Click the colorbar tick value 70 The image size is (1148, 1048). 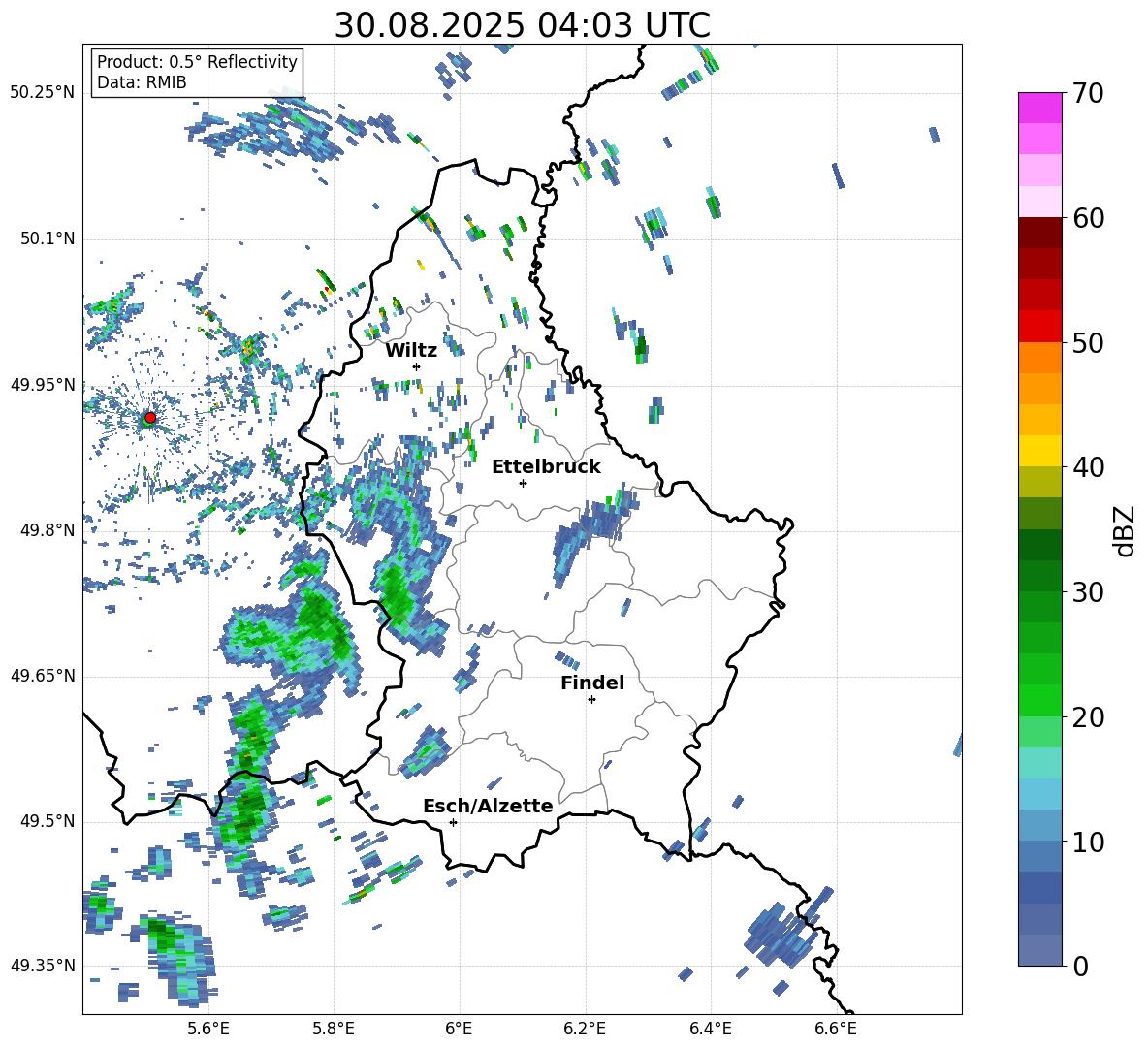[1088, 94]
